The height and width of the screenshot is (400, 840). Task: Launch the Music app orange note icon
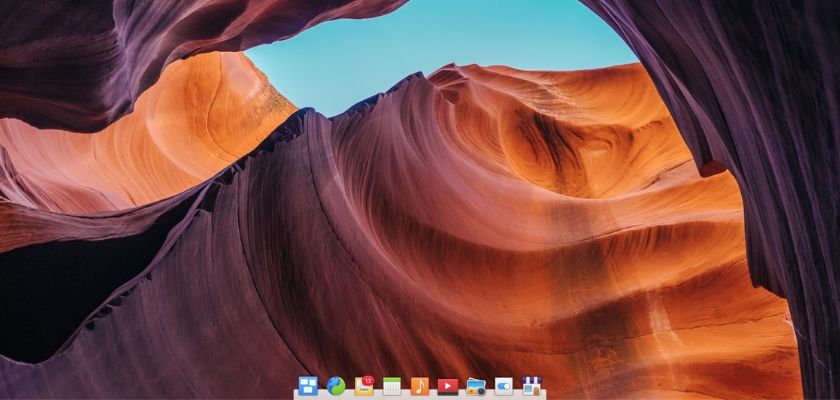(419, 386)
